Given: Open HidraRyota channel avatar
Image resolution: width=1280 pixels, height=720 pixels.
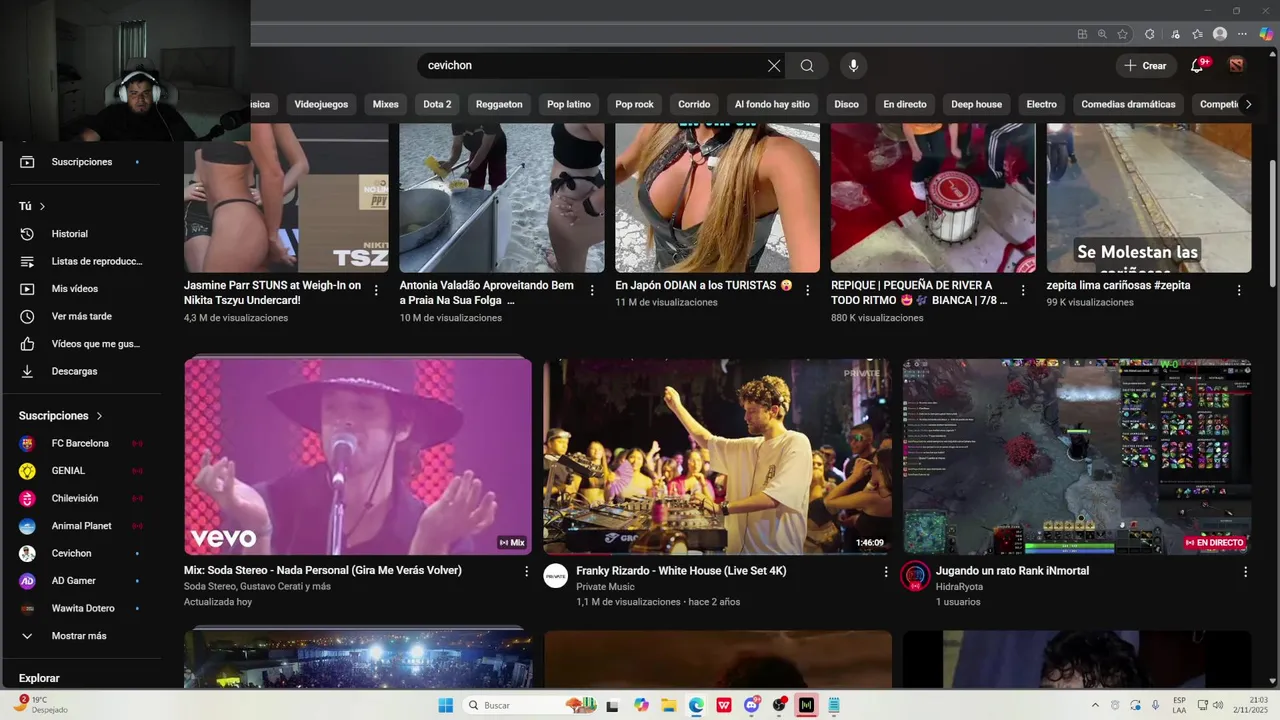Looking at the screenshot, I should pos(915,576).
